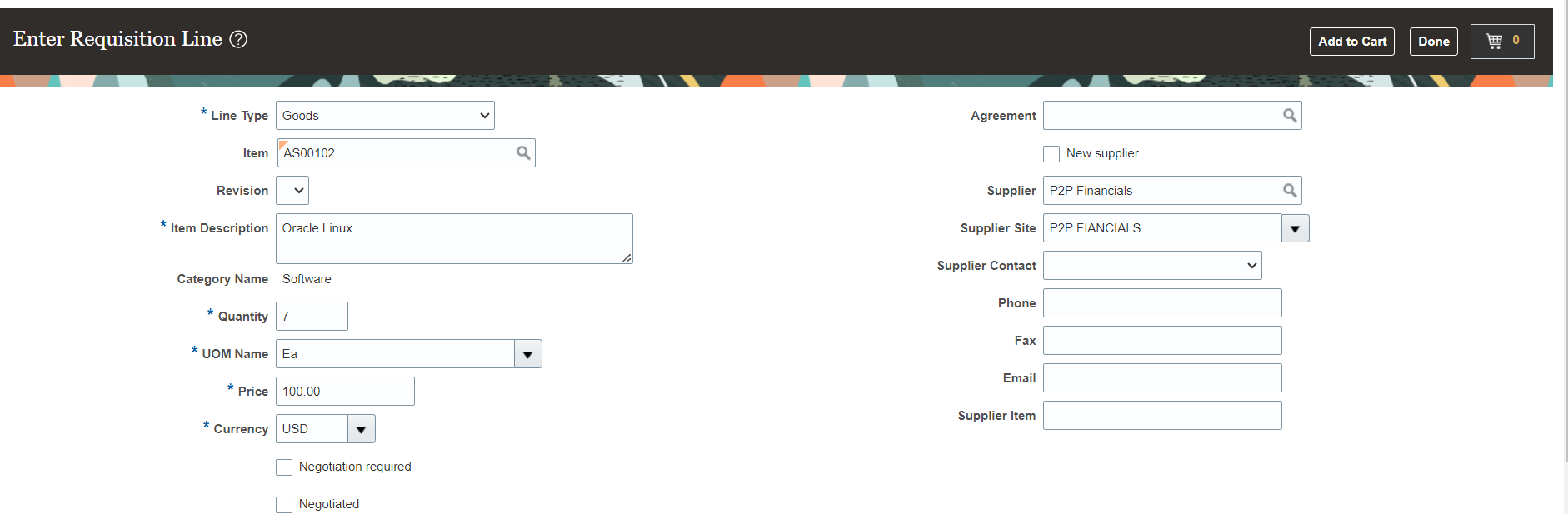The image size is (1568, 514).
Task: Click the Price field showing 100.00
Action: pos(345,392)
